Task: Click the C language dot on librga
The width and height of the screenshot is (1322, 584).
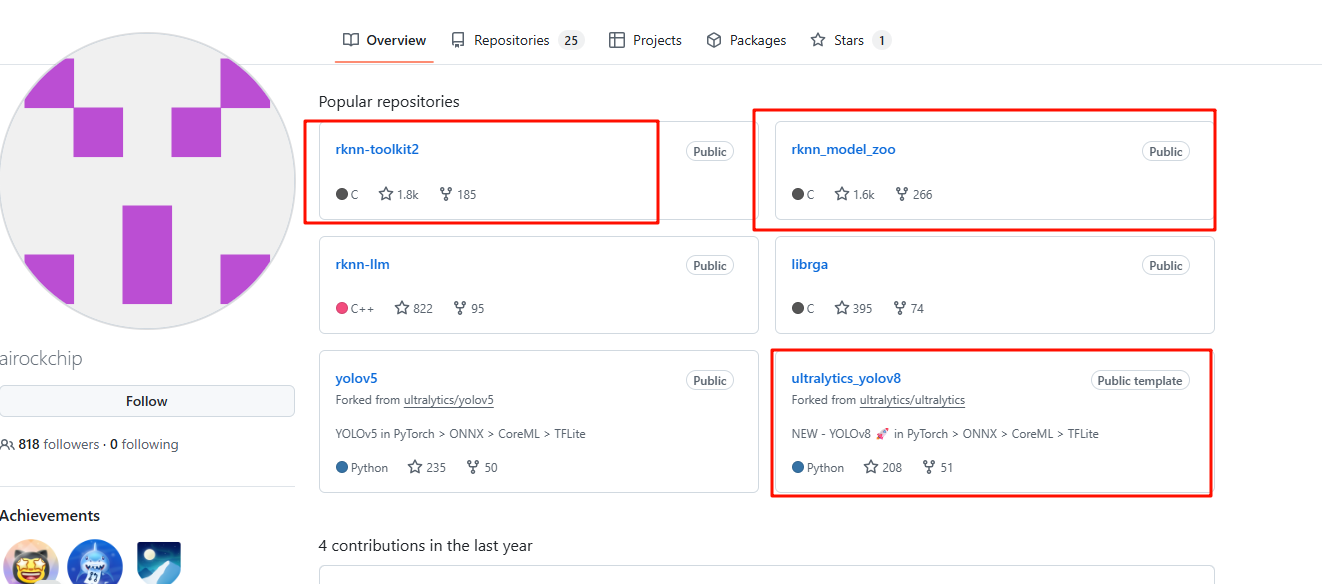Action: click(798, 308)
